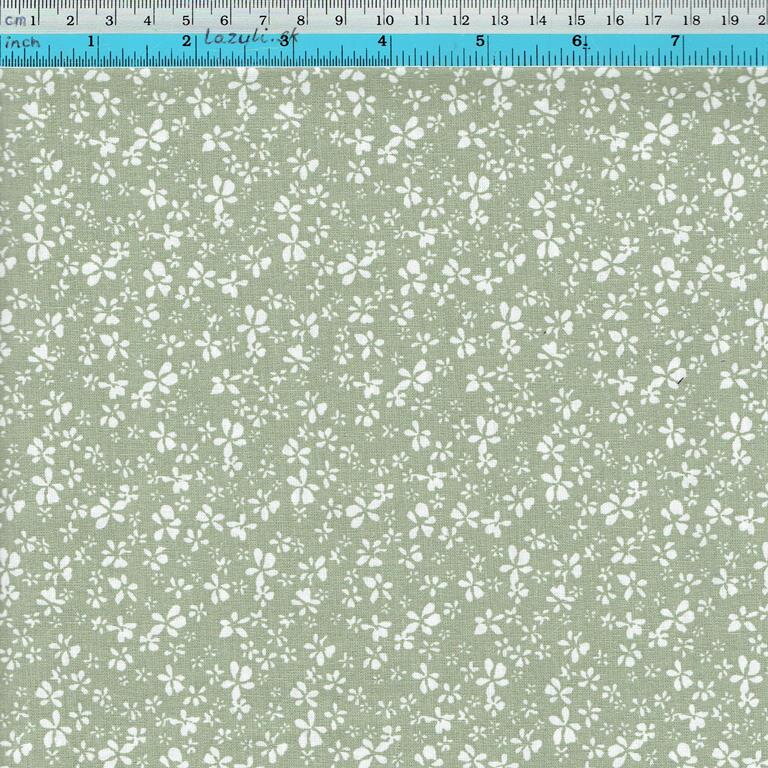Screen dimensions: 768x768
Task: Click the number 10 on the cm scale
Action: [x=384, y=21]
